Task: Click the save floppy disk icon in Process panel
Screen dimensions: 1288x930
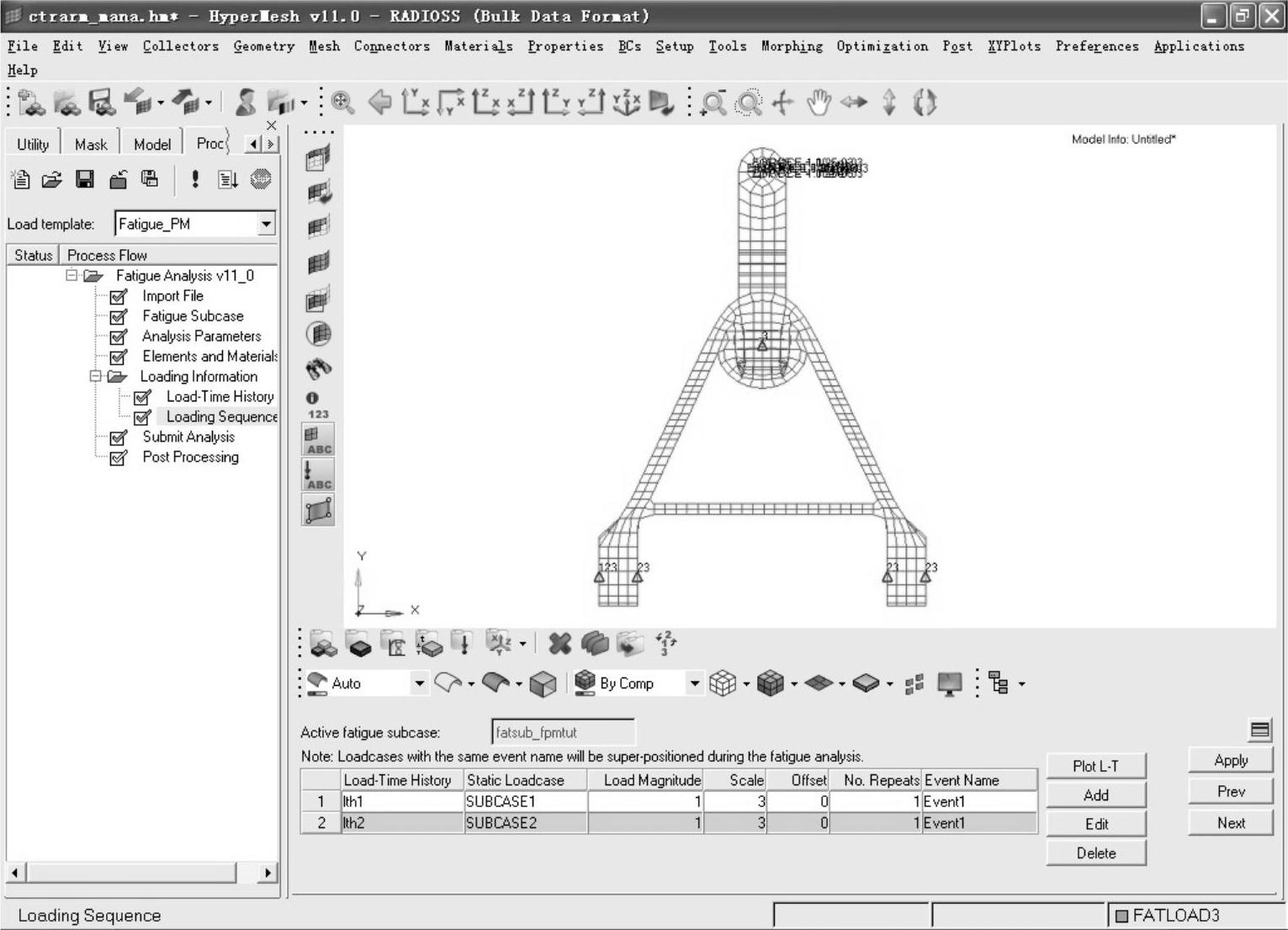Action: [85, 179]
